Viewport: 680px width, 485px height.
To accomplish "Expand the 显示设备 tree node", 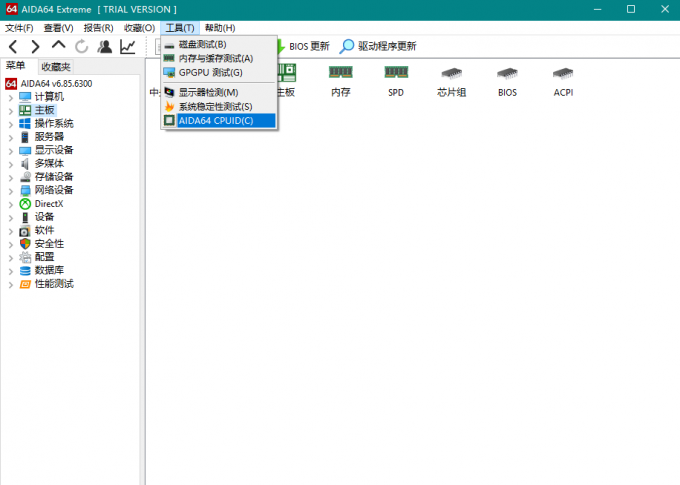I will tap(11, 151).
